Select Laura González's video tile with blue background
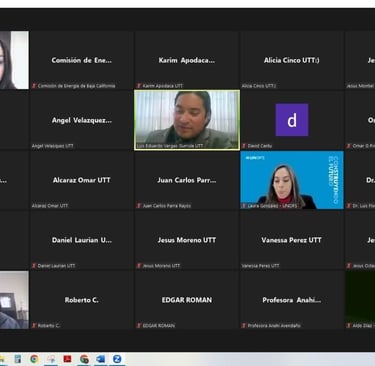This screenshot has width=375, height=366. [x=292, y=180]
